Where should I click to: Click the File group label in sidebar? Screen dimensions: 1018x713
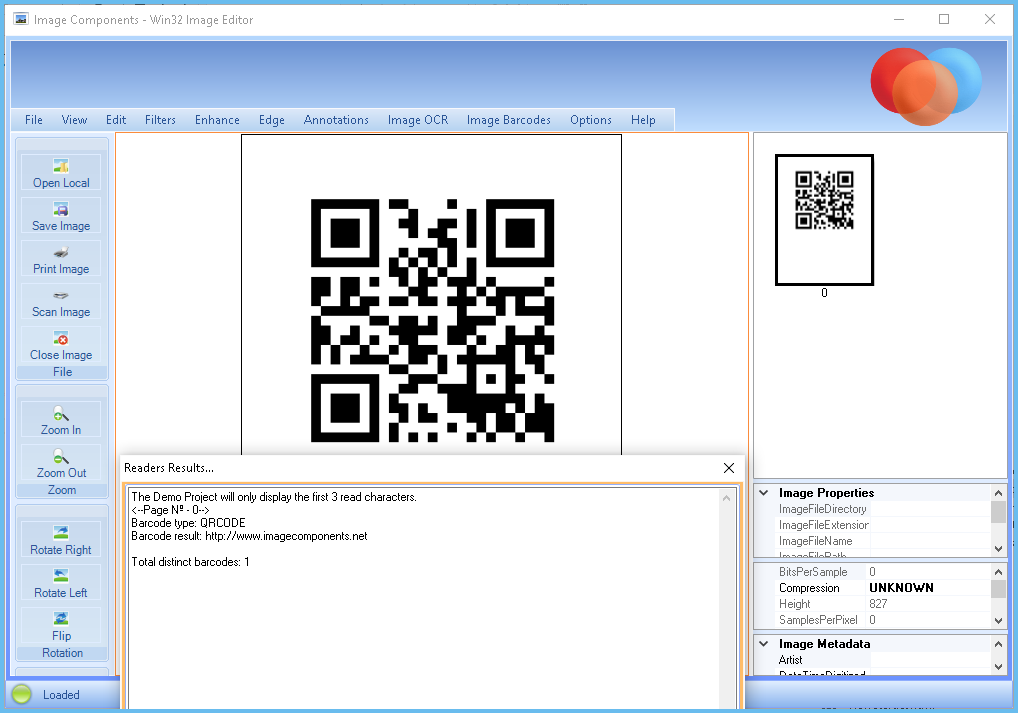pyautogui.click(x=62, y=372)
